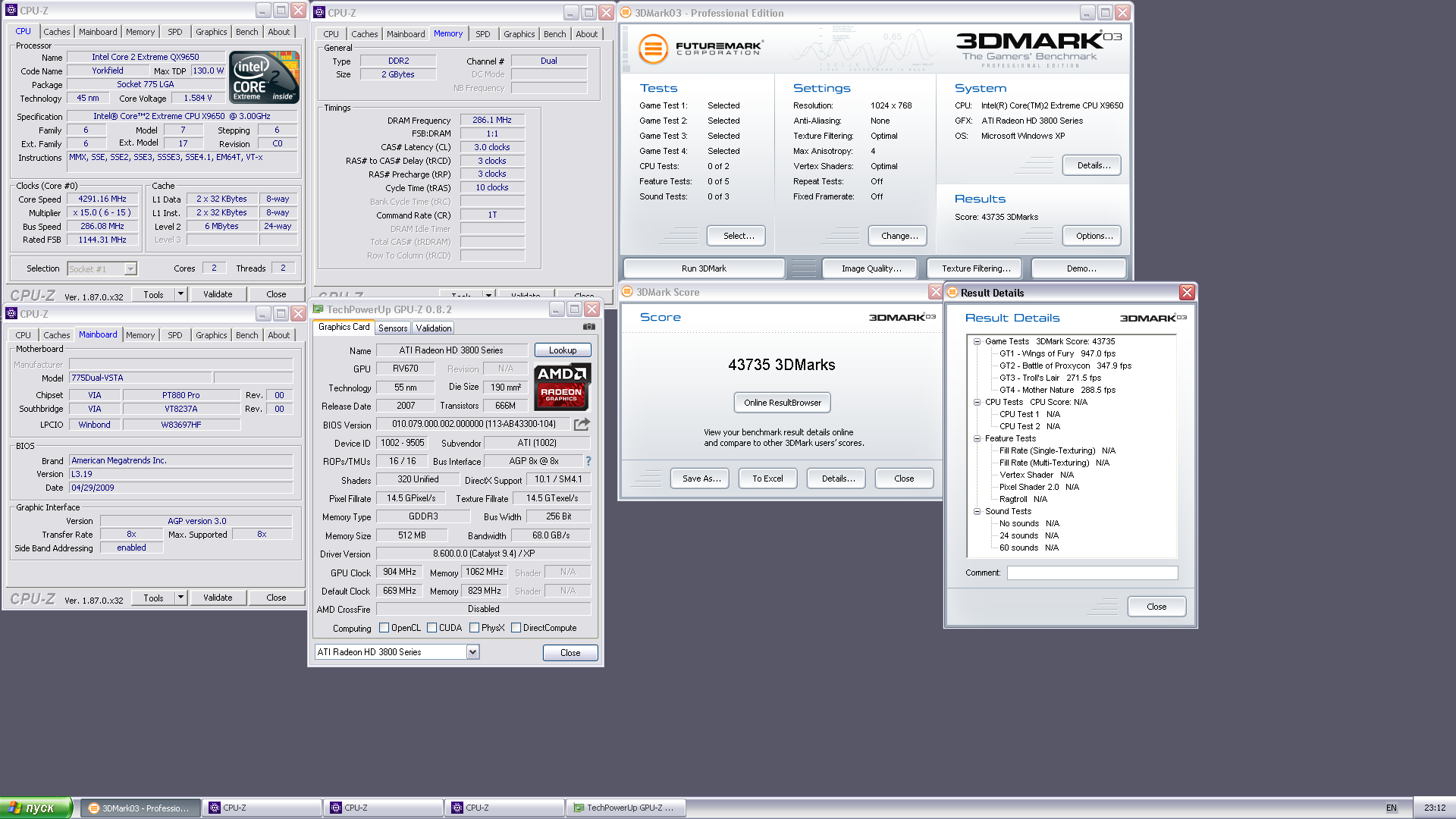
Task: Click the Result Details title bar icon
Action: [x=952, y=293]
